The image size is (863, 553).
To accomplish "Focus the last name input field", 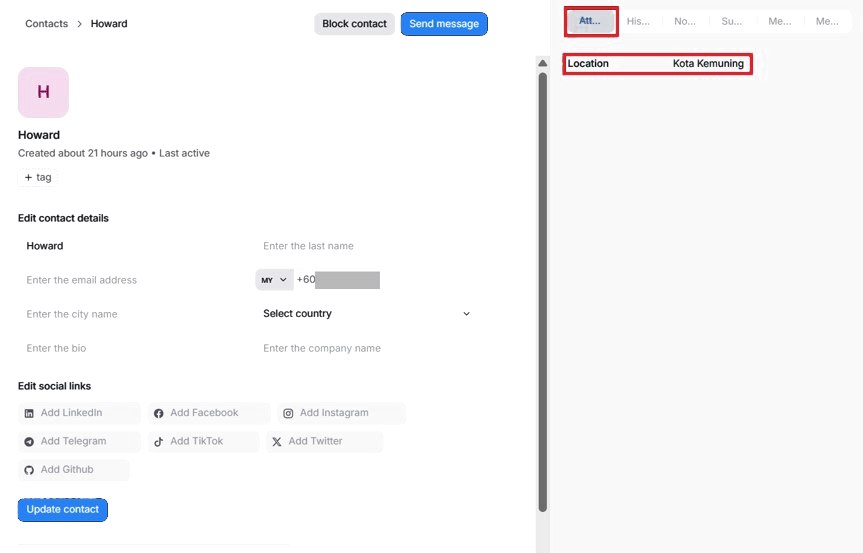I will [367, 246].
